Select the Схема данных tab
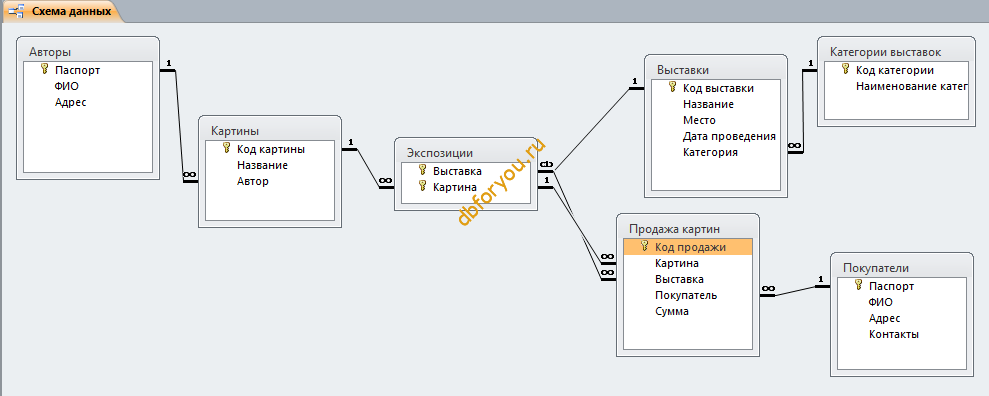Viewport: 989px width, 396px height. pos(62,11)
